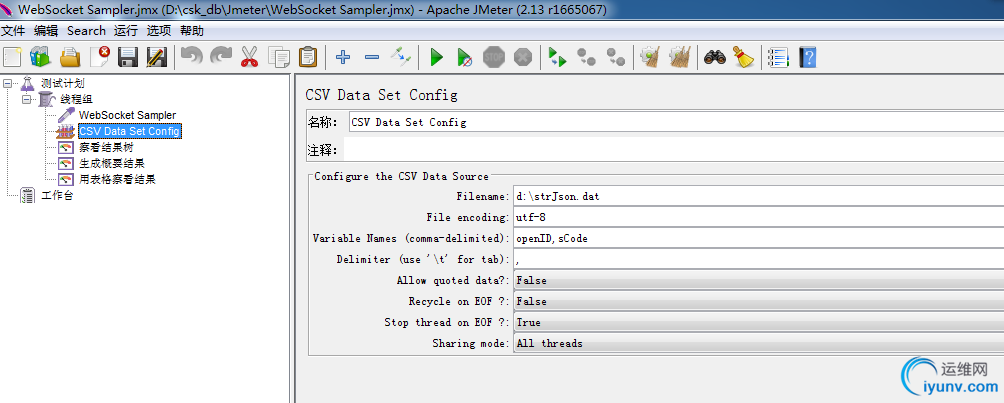Select 线程组 in the tree

click(77, 99)
